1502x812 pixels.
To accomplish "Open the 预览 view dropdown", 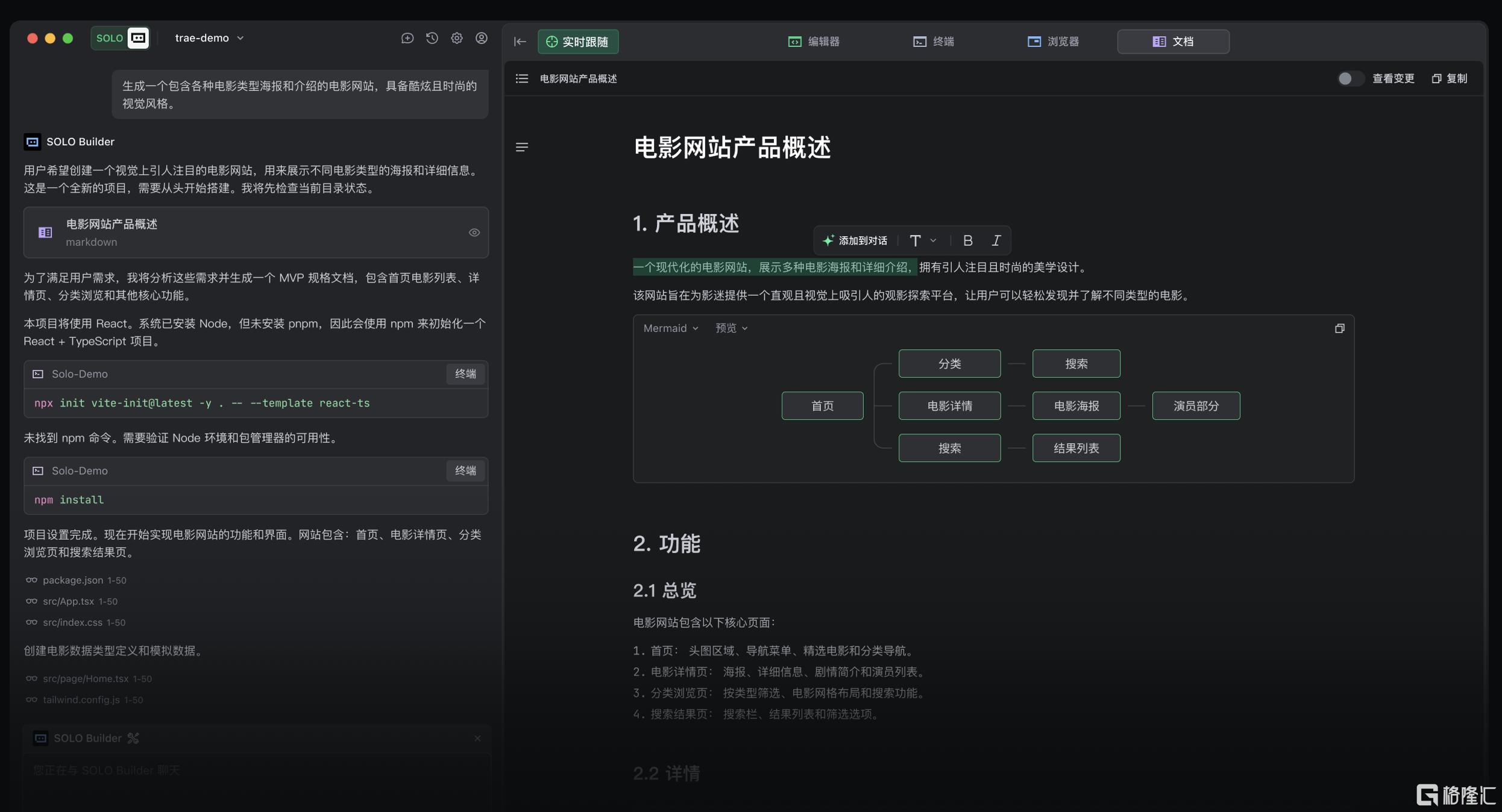I will pos(731,328).
